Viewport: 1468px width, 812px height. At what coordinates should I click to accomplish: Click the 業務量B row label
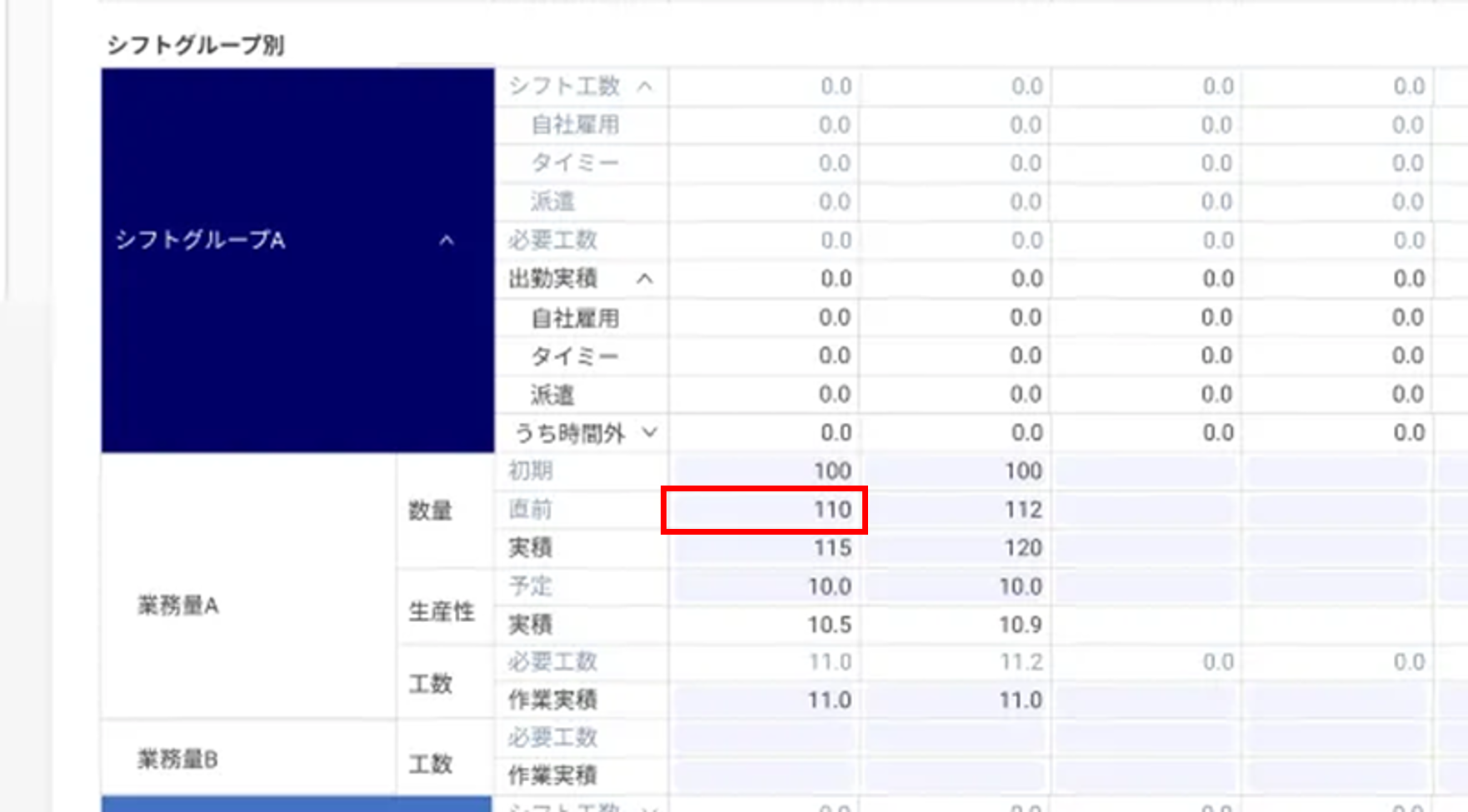click(x=177, y=760)
